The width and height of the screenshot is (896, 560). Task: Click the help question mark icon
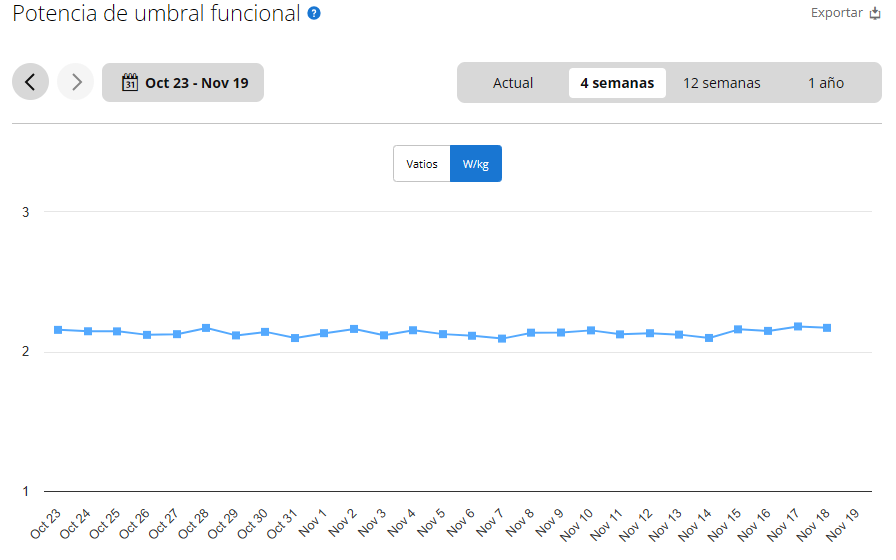click(x=314, y=13)
